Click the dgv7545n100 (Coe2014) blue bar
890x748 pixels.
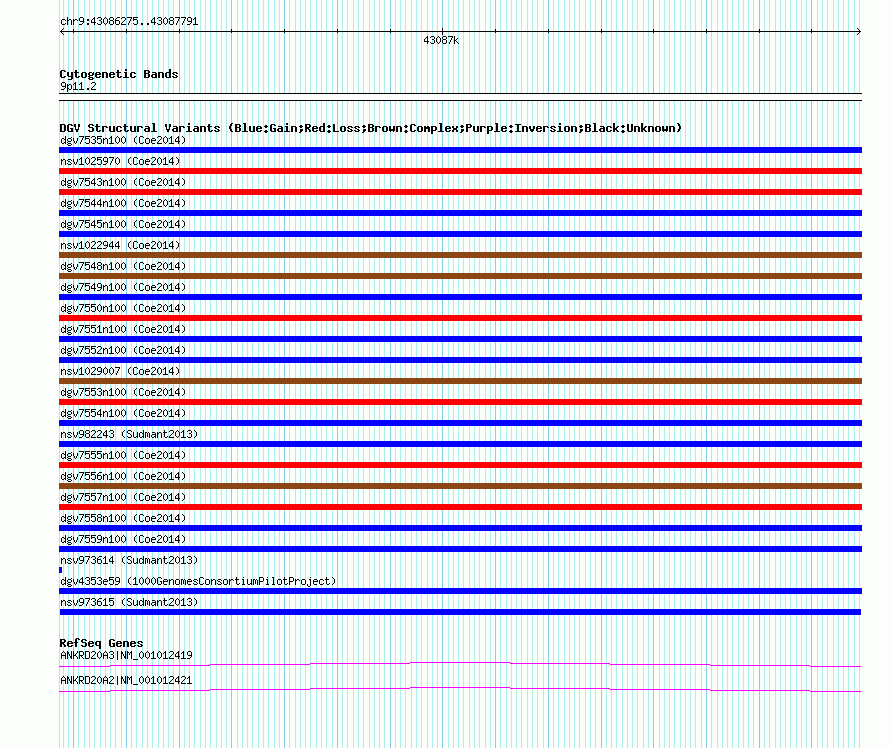click(x=460, y=234)
